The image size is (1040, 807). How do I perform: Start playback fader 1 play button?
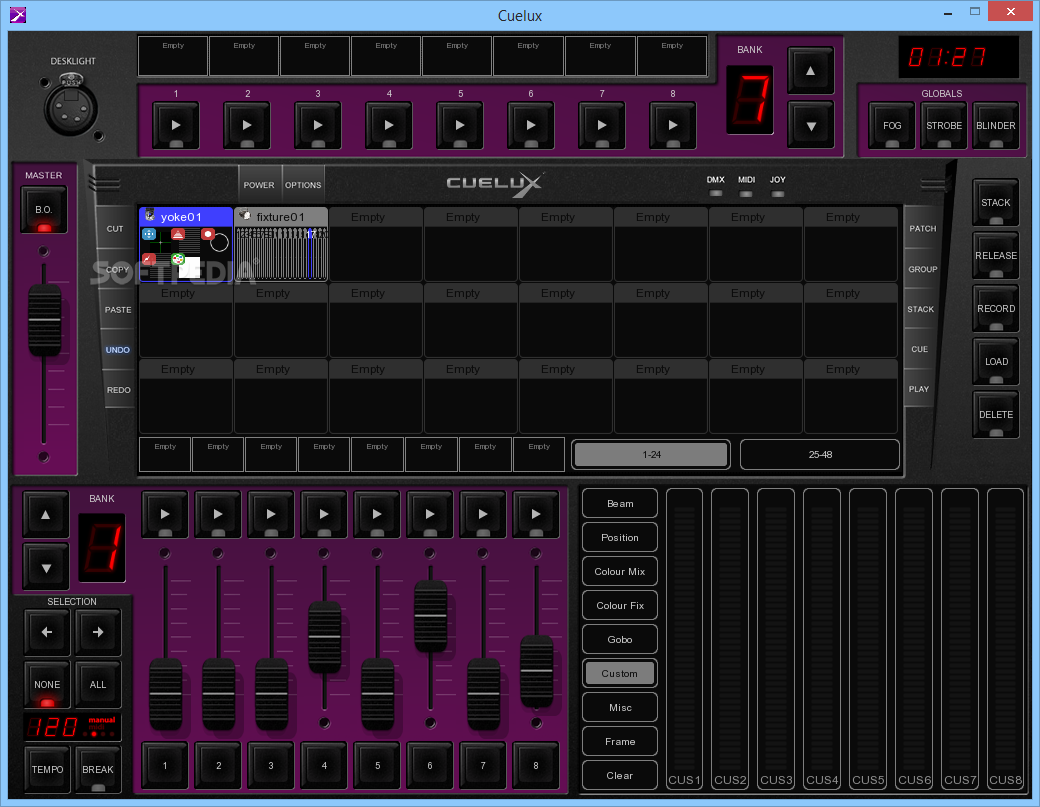165,514
